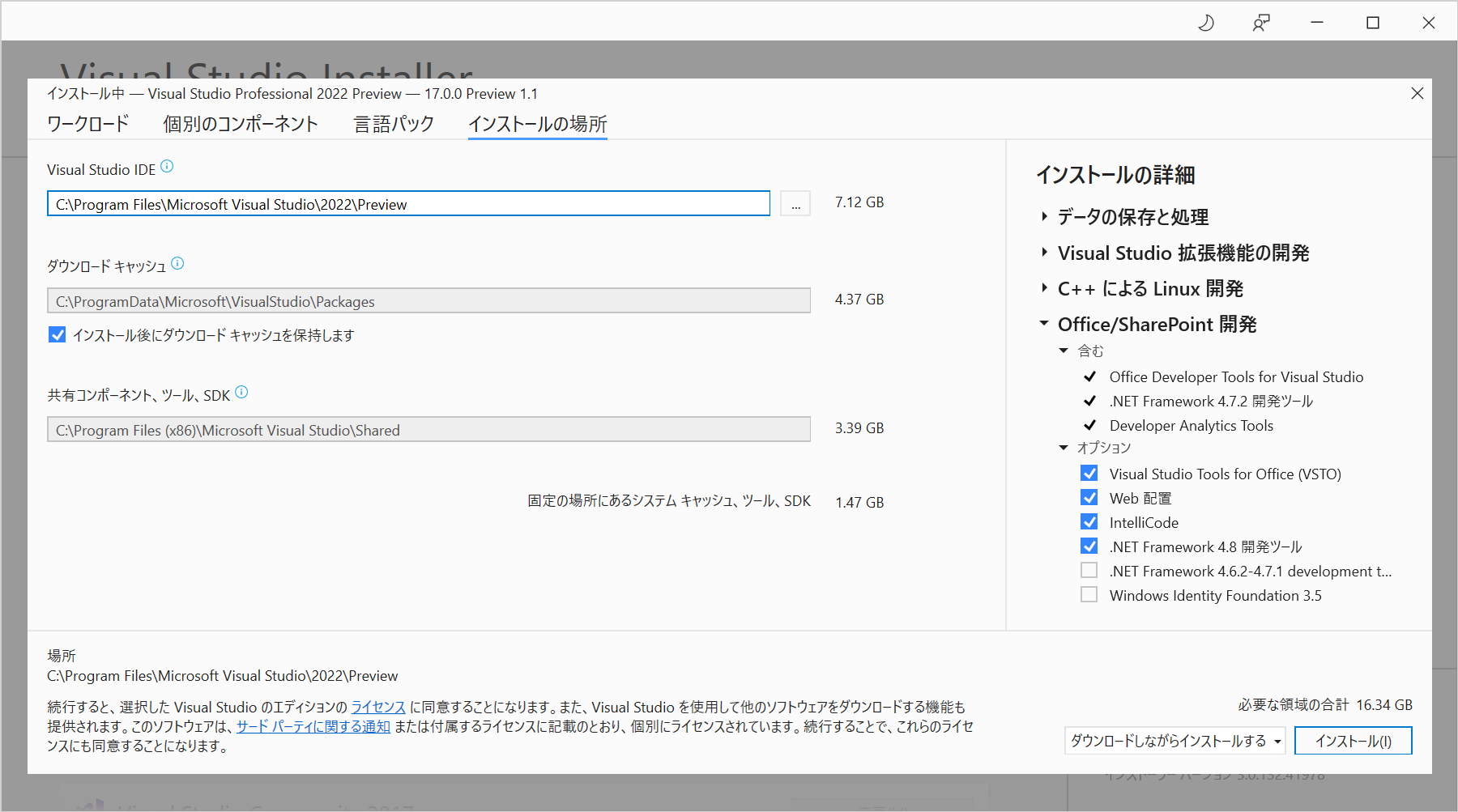The height and width of the screenshot is (812, 1458).
Task: Expand the データの保存と処理 workload
Action: point(1044,216)
